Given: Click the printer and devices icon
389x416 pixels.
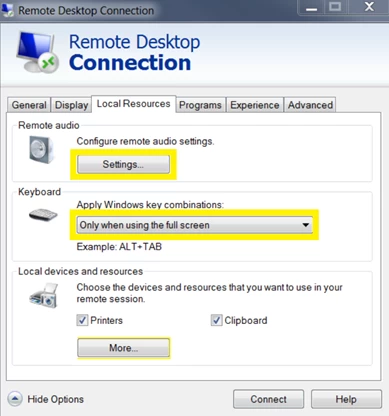Looking at the screenshot, I should (x=44, y=295).
